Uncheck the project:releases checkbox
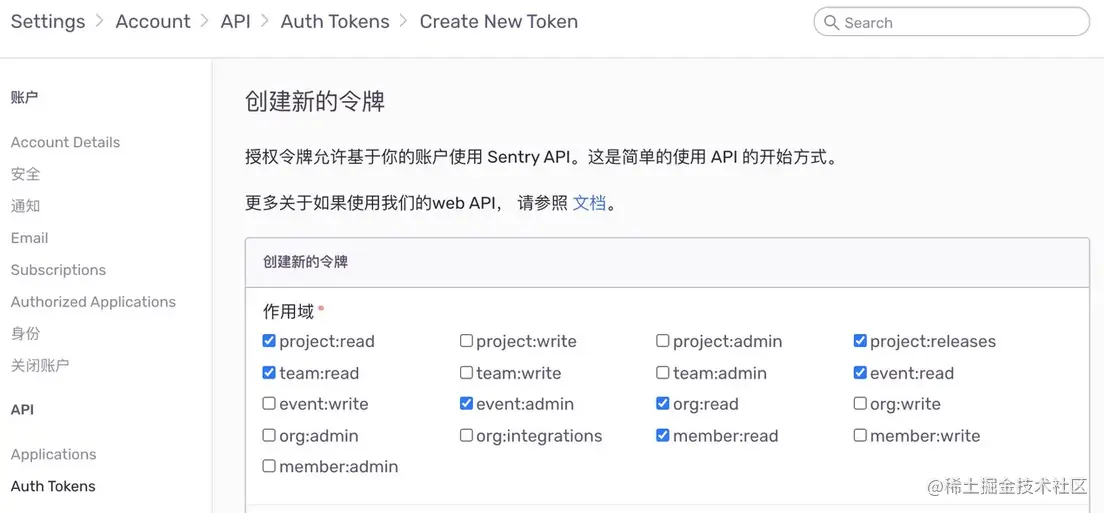The width and height of the screenshot is (1104, 513). tap(860, 341)
